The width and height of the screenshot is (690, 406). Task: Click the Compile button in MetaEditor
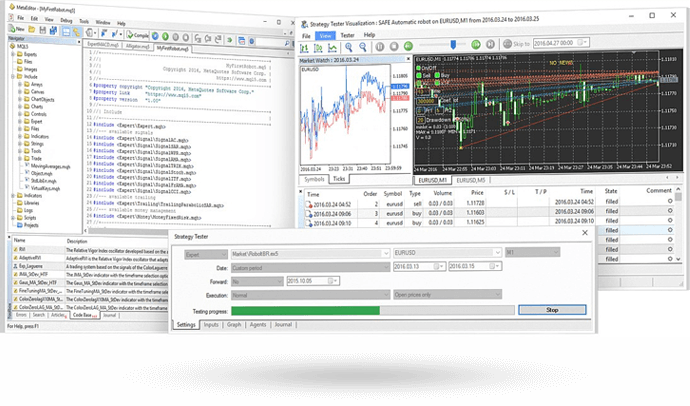click(x=137, y=35)
